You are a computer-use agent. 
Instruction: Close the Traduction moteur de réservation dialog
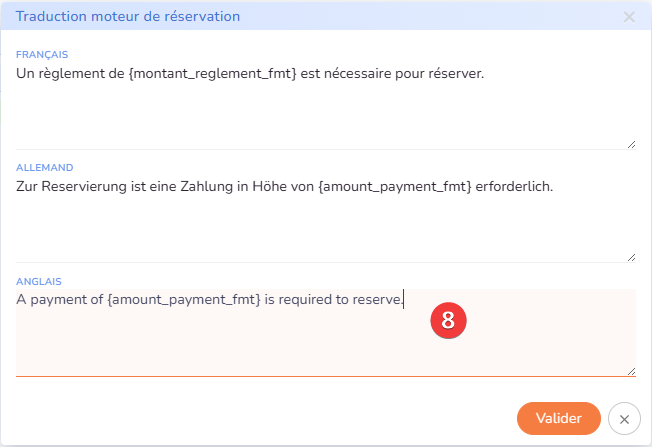(x=629, y=17)
